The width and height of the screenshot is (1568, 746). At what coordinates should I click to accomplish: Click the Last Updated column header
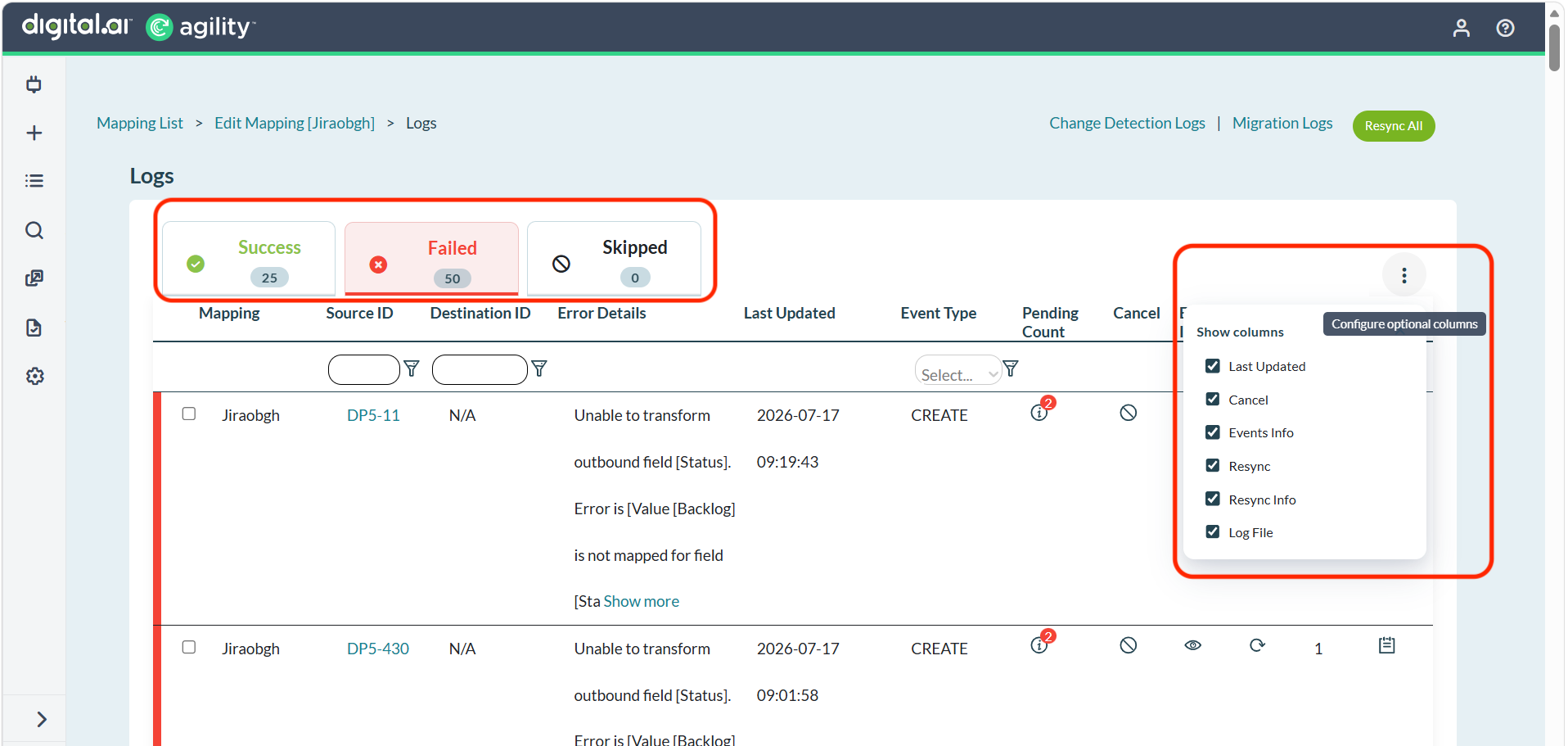click(789, 313)
